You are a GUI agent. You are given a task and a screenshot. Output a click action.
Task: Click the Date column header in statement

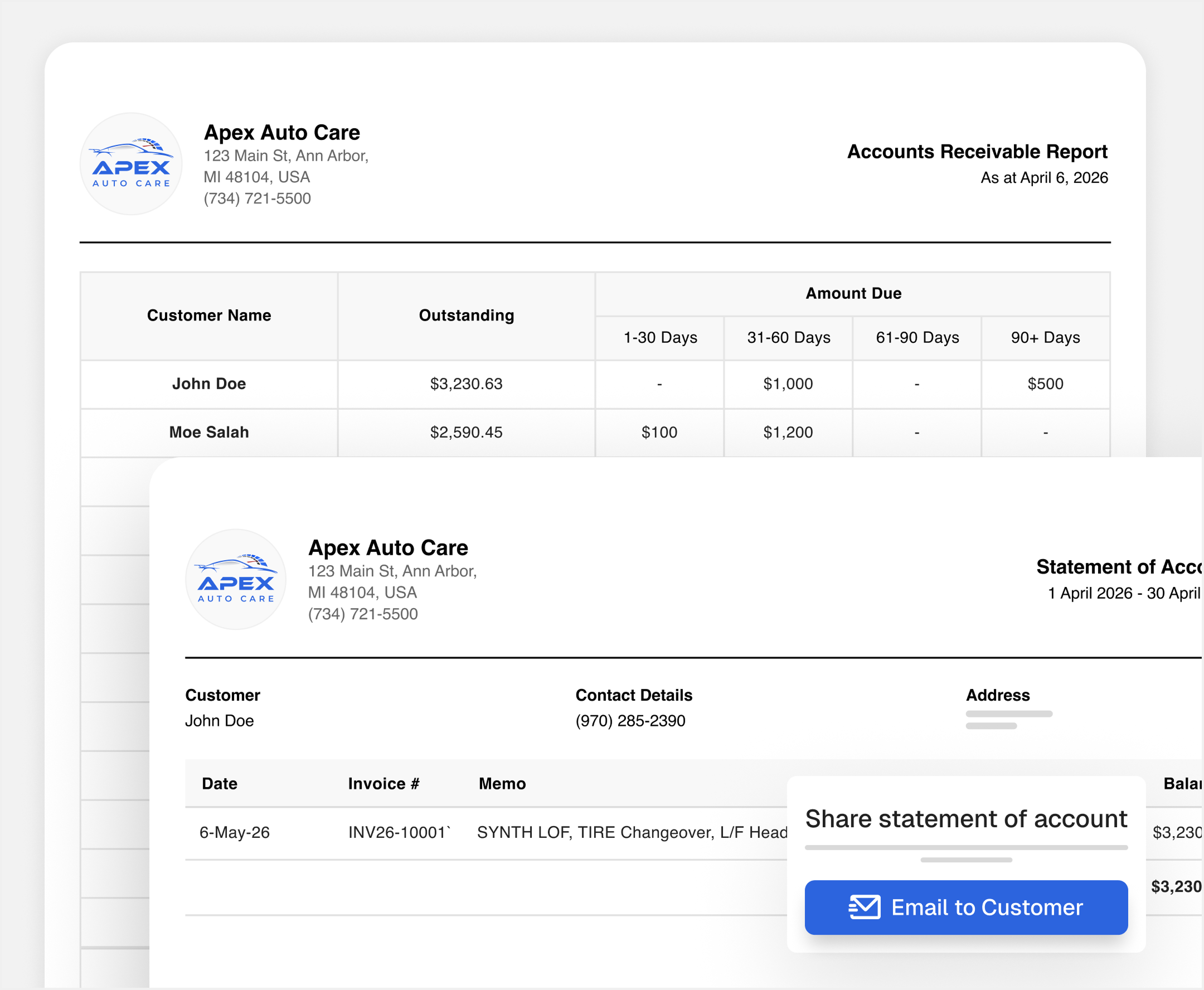(x=220, y=784)
